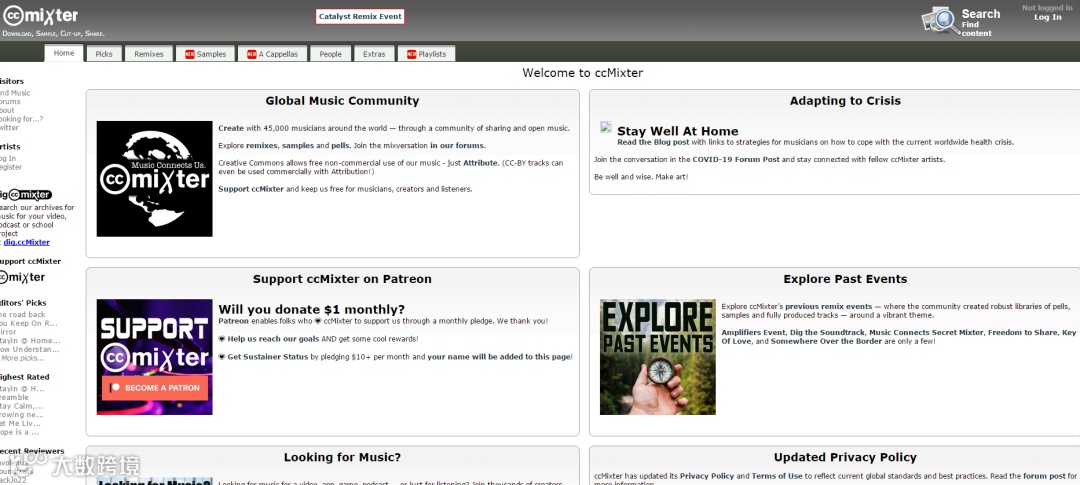Open the Remixes tab
The height and width of the screenshot is (485, 1080).
(149, 54)
